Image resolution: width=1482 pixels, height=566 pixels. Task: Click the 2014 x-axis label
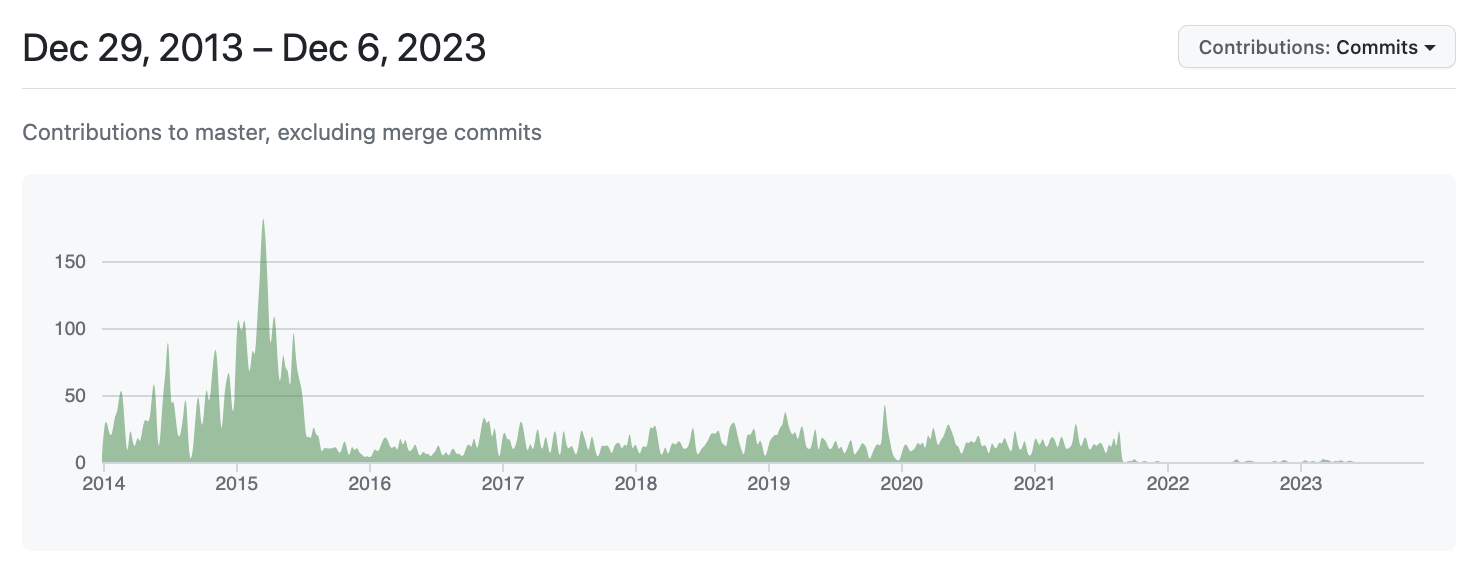103,484
